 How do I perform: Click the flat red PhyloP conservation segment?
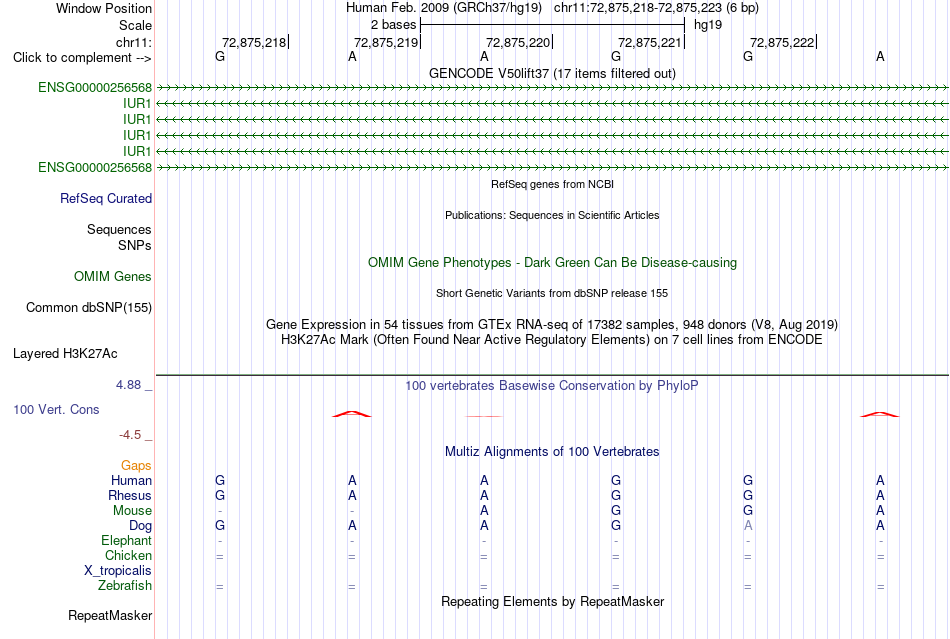coord(483,417)
